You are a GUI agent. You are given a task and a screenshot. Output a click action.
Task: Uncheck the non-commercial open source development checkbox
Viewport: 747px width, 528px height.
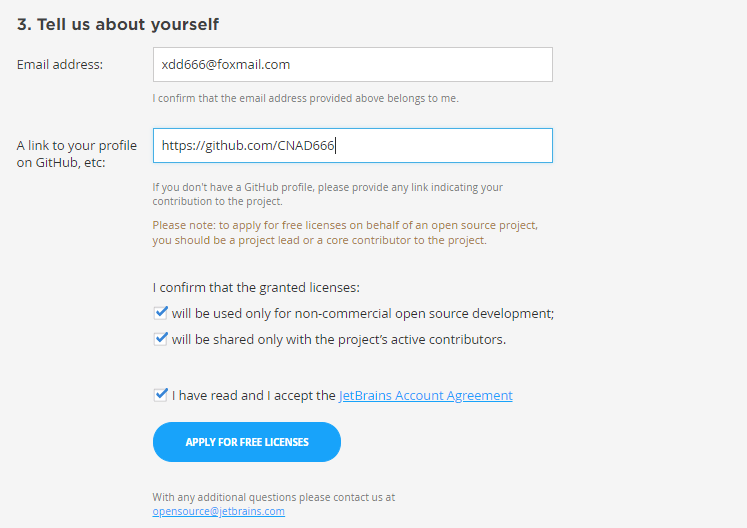tap(161, 313)
